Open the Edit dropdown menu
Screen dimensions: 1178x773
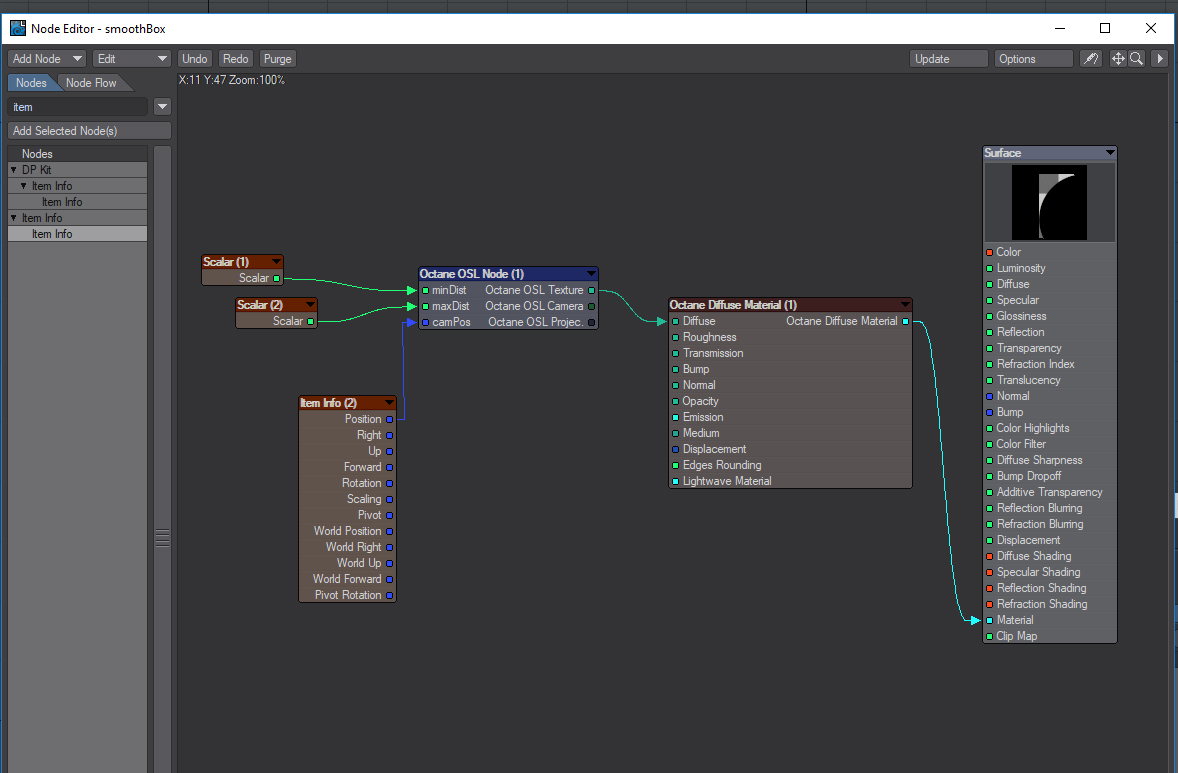(131, 59)
